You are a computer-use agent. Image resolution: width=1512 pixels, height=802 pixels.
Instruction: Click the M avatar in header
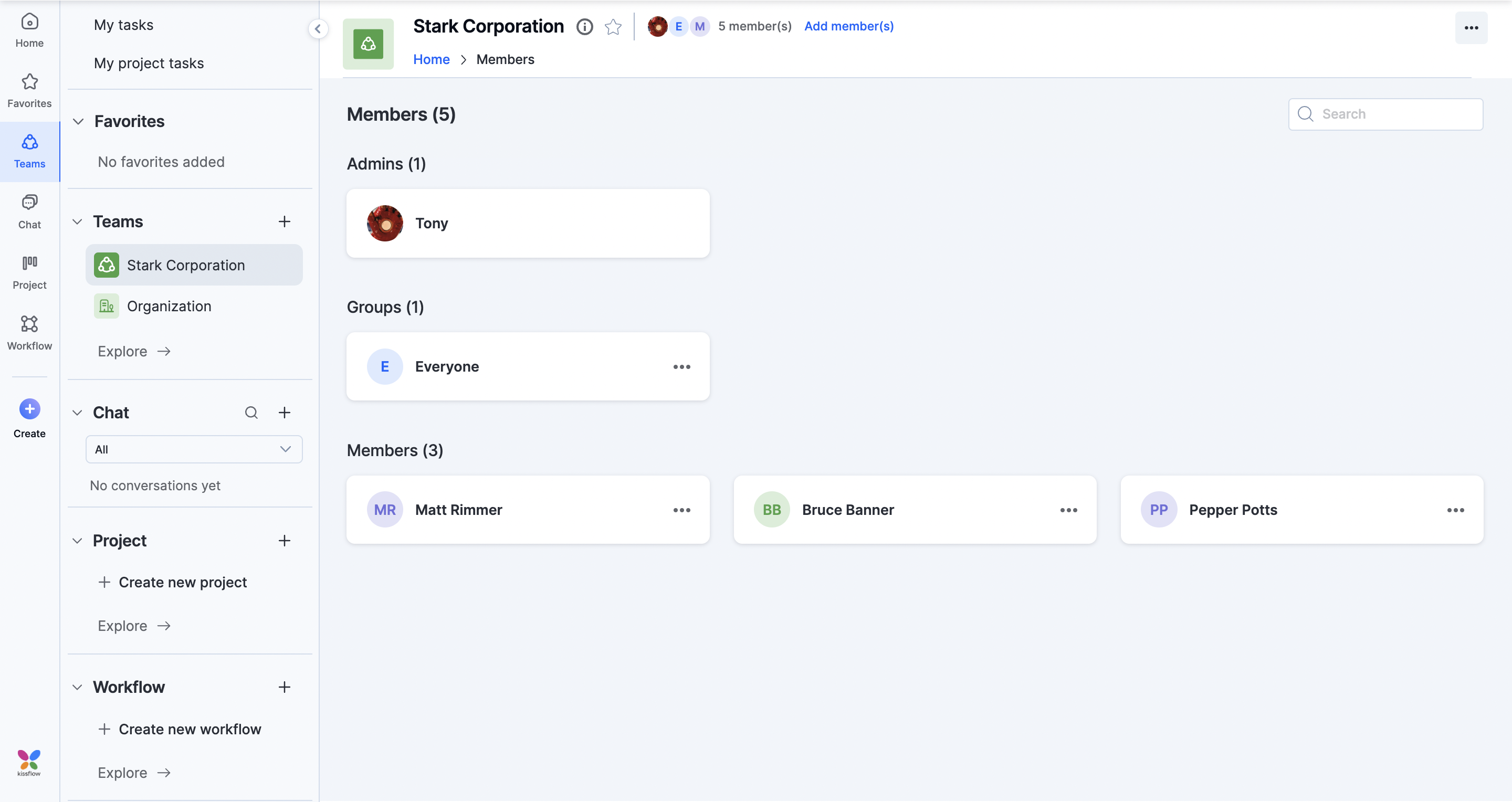point(700,26)
